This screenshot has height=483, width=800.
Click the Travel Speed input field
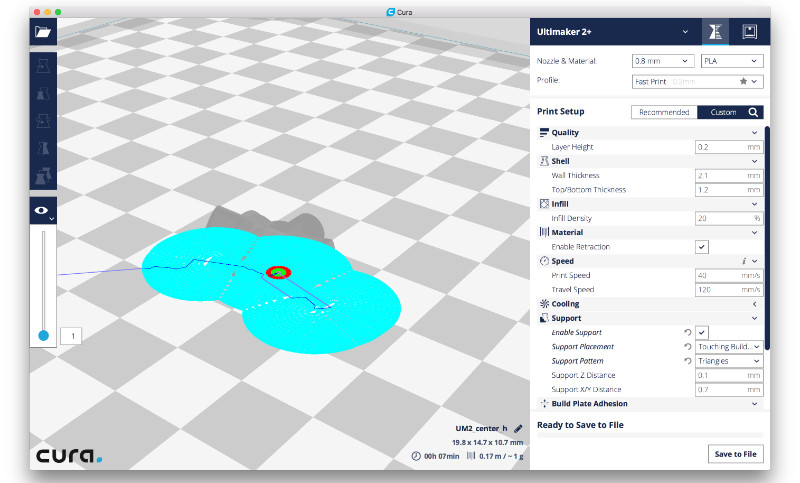[x=730, y=290]
